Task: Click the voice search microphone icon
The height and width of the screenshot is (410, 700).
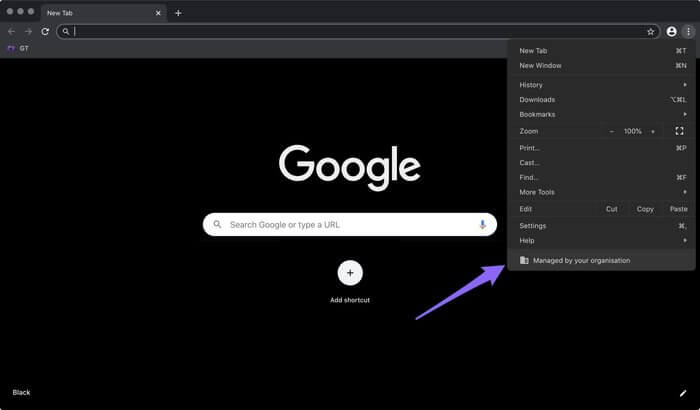Action: coord(482,225)
